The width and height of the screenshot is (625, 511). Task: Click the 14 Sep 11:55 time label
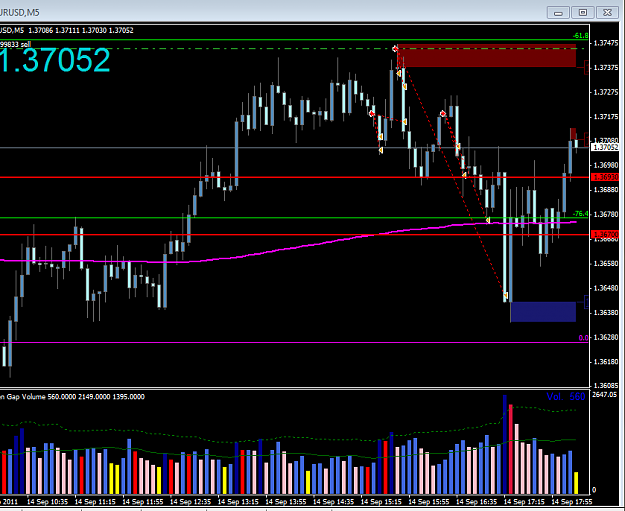(x=143, y=501)
